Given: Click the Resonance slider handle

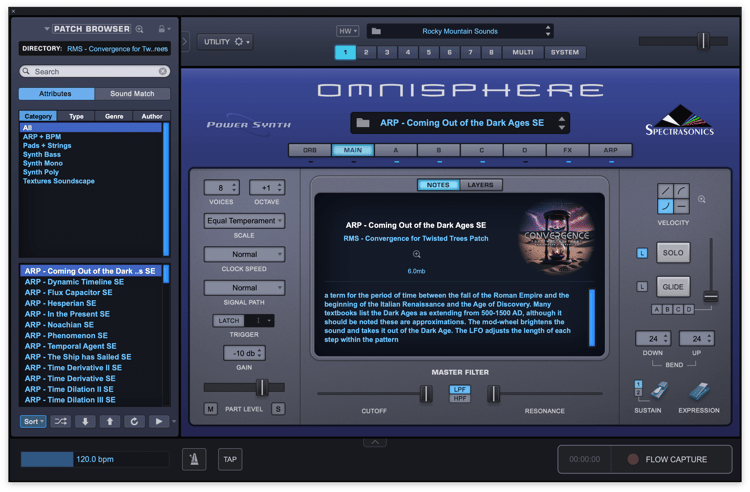Looking at the screenshot, I should (493, 394).
